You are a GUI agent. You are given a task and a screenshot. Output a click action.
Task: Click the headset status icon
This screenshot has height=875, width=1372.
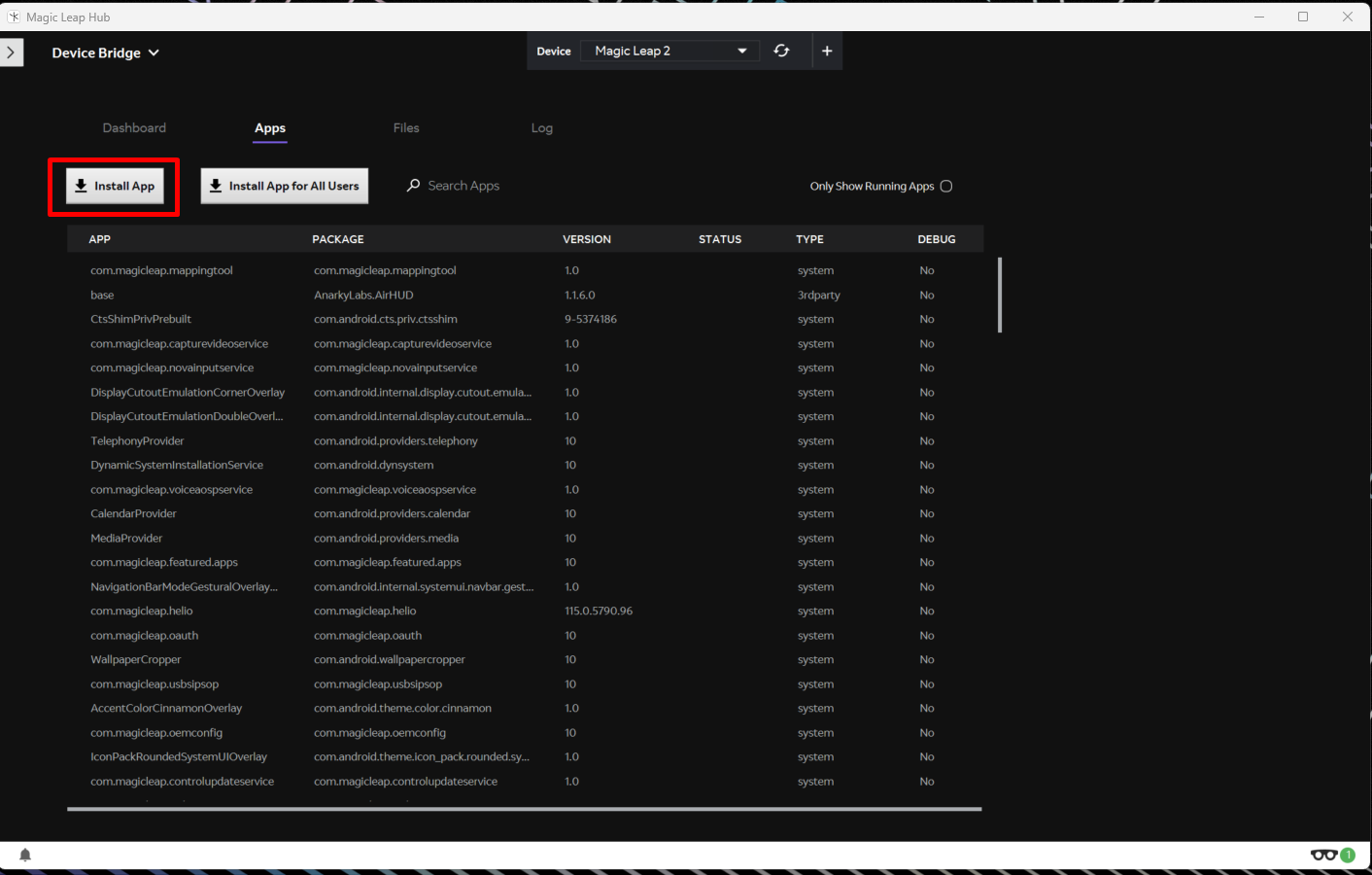click(1323, 855)
